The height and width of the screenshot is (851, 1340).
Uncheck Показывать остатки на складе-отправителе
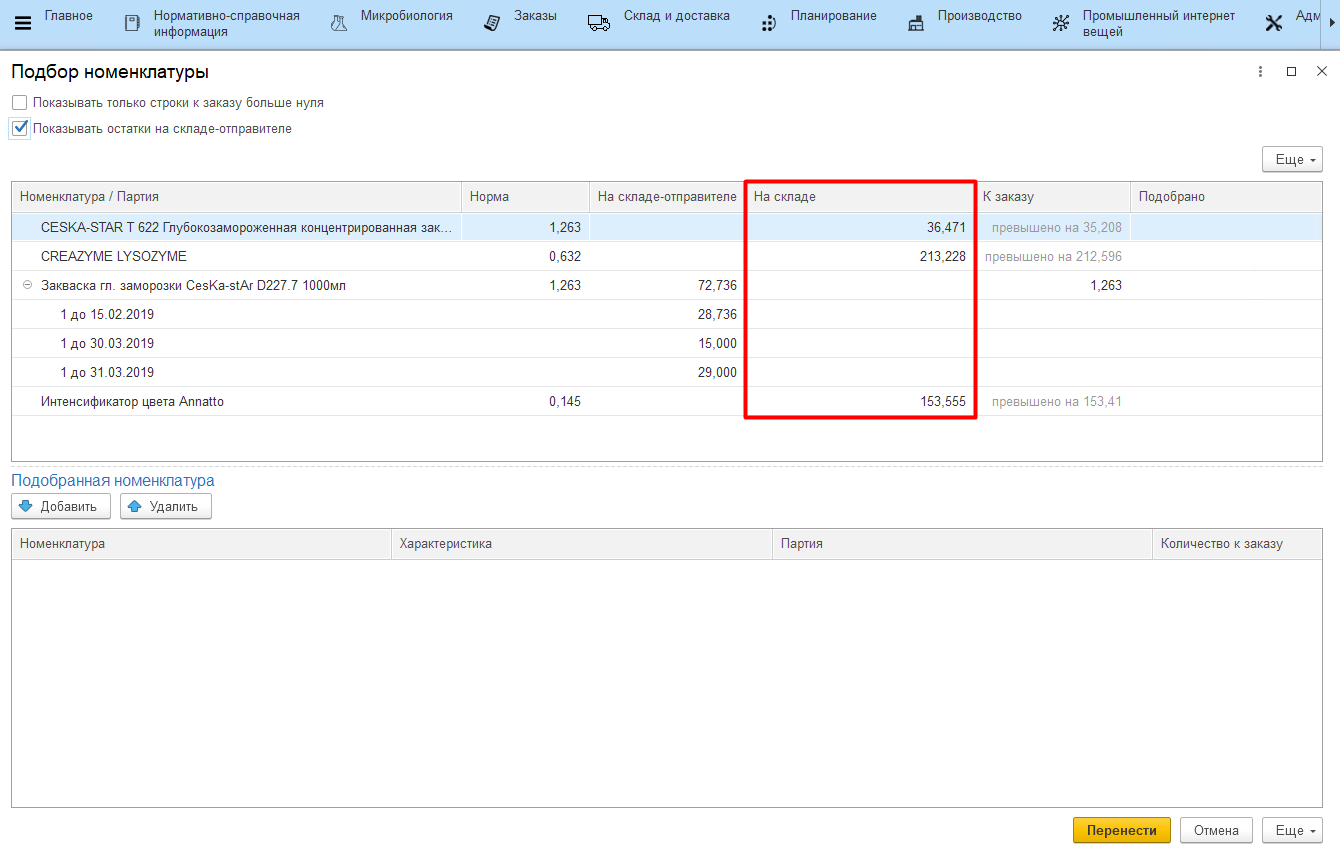20,128
